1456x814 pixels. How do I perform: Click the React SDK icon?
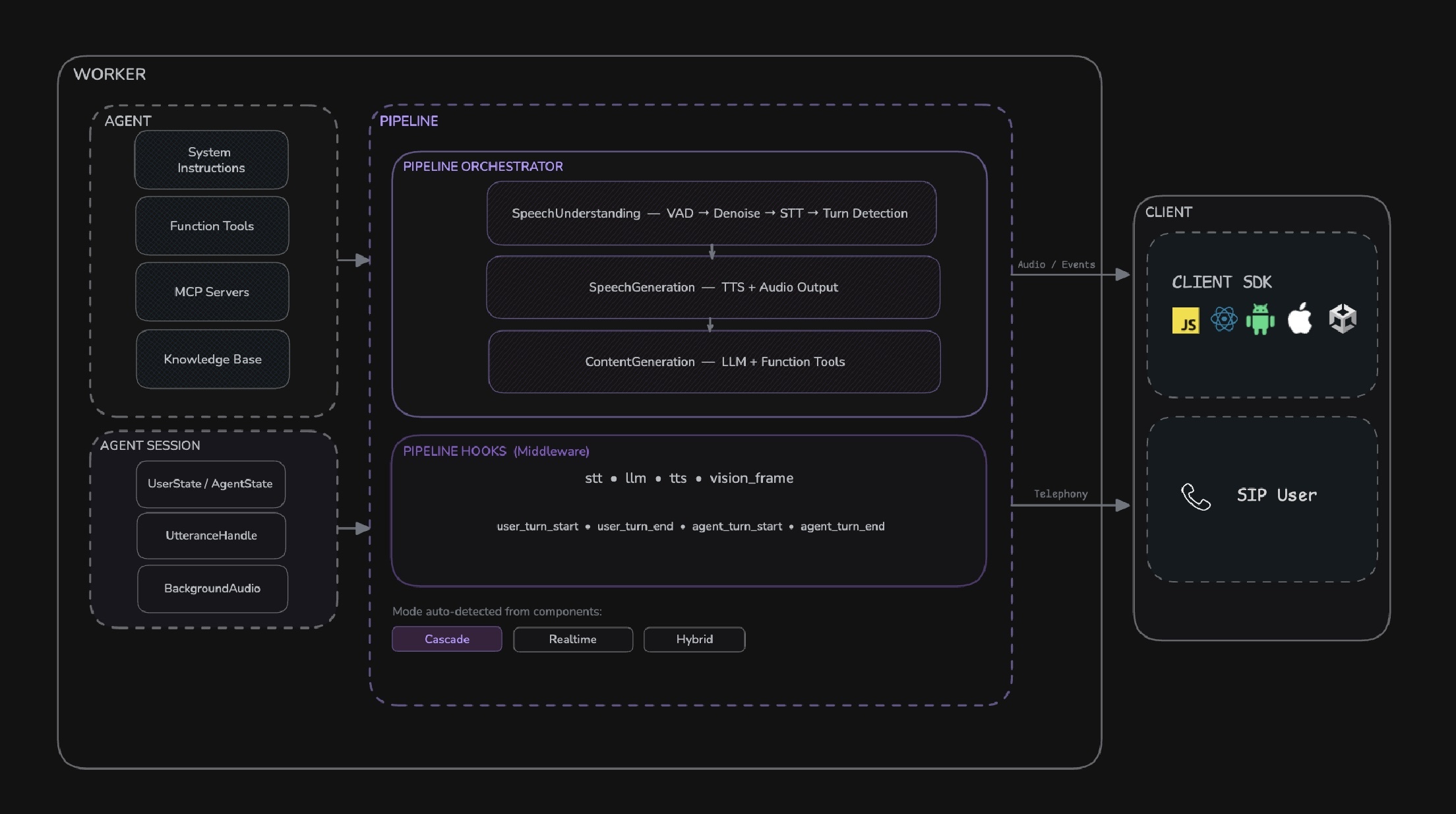pyautogui.click(x=1223, y=320)
